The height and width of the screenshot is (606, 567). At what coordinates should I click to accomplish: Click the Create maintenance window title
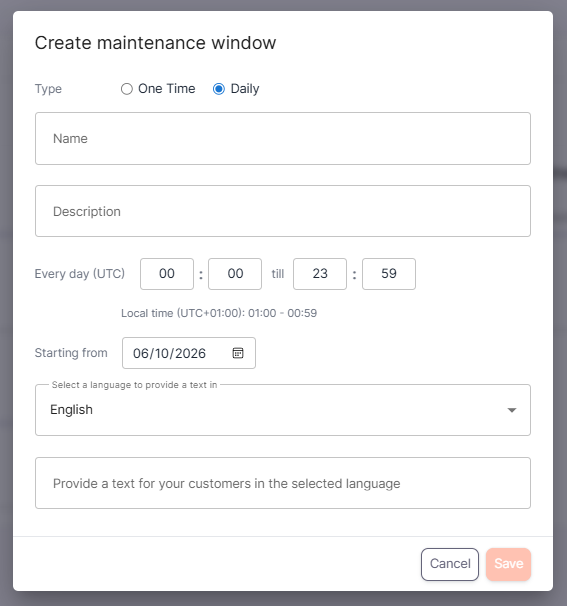[155, 43]
